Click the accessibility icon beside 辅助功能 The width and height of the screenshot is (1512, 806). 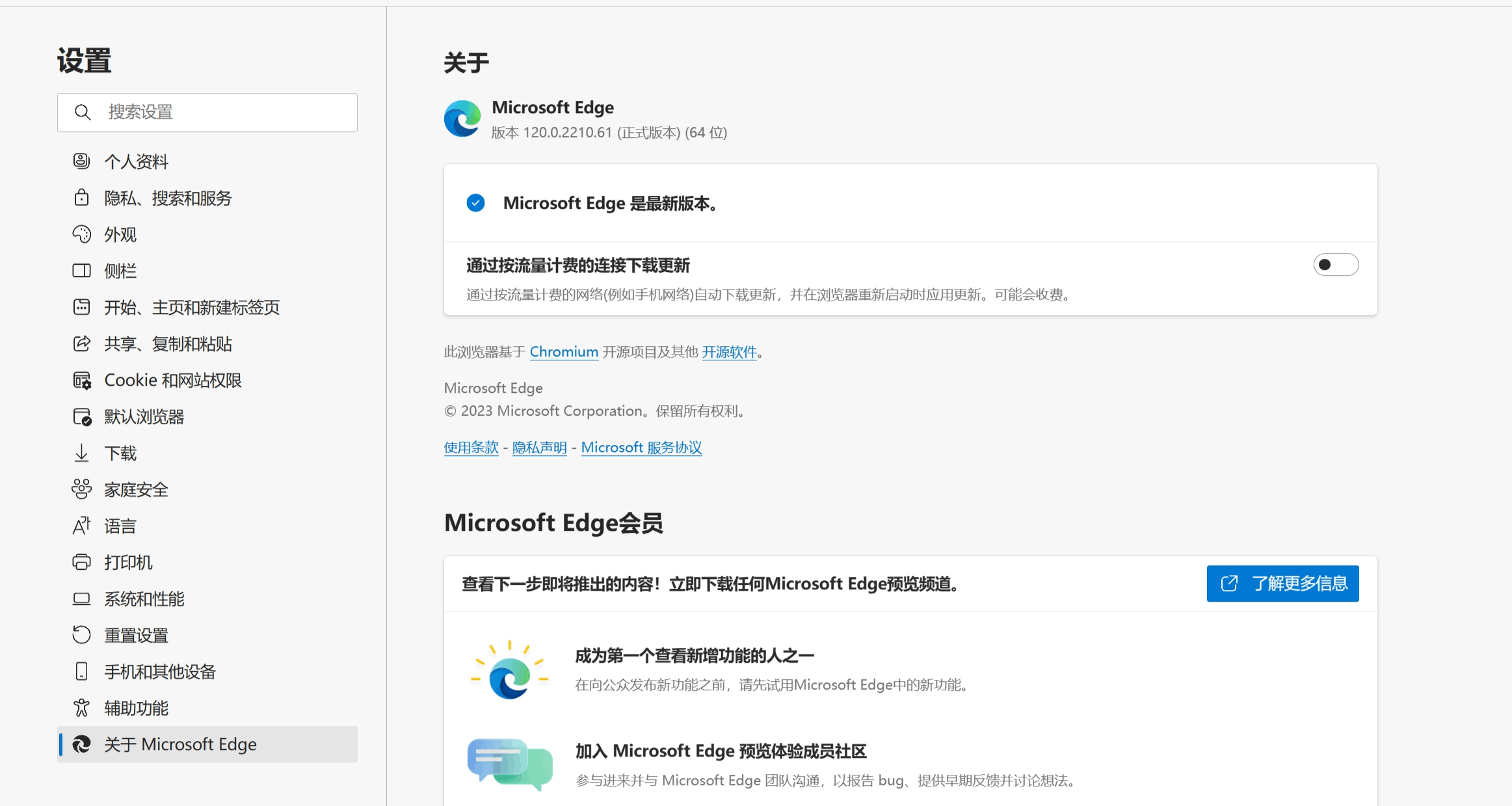pyautogui.click(x=81, y=708)
